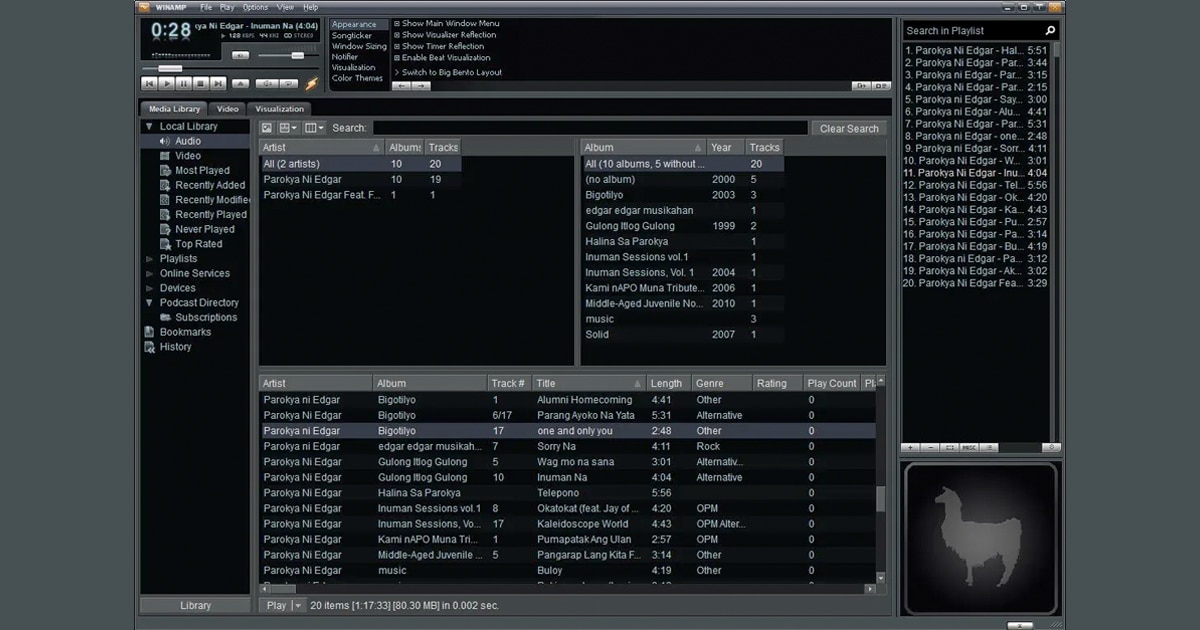
Task: Expand the Playlists tree node
Action: point(149,259)
